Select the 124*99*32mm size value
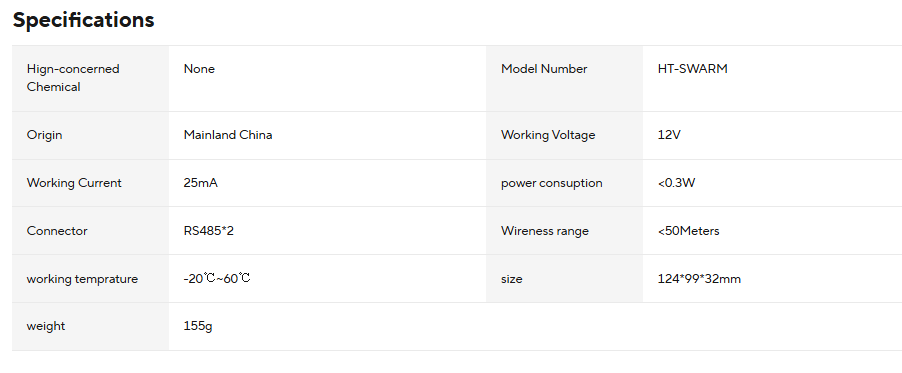The height and width of the screenshot is (373, 902). click(x=699, y=279)
